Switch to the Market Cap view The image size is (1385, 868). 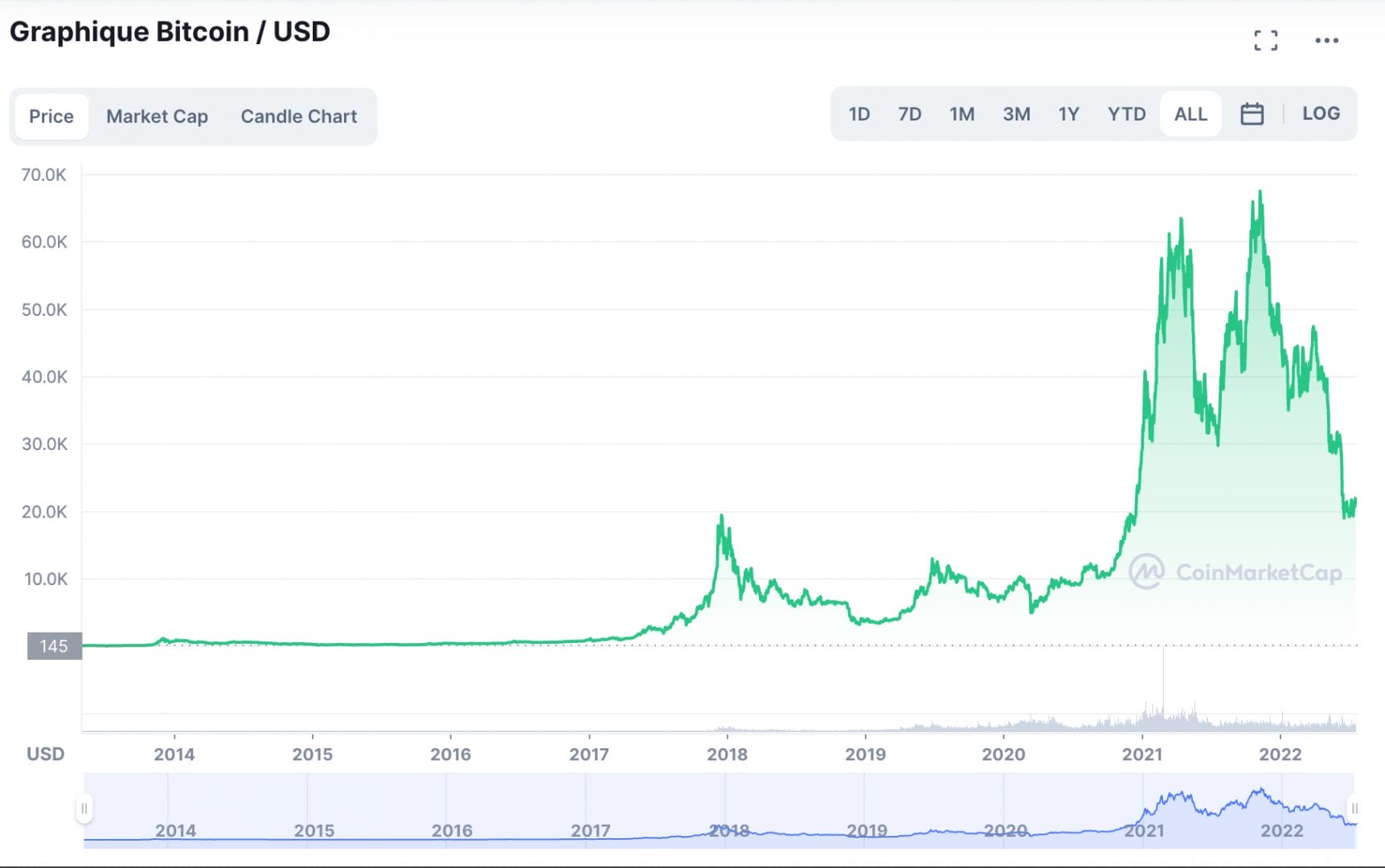156,116
